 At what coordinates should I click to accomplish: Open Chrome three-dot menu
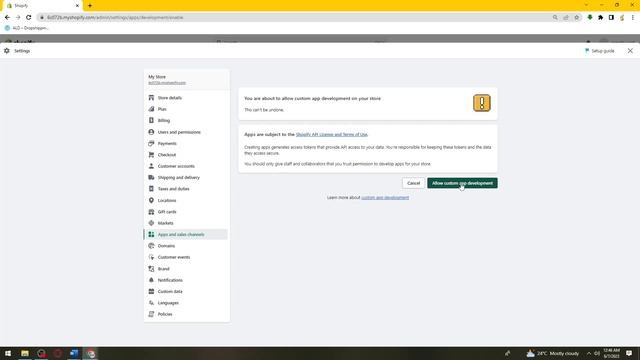pyautogui.click(x=633, y=18)
